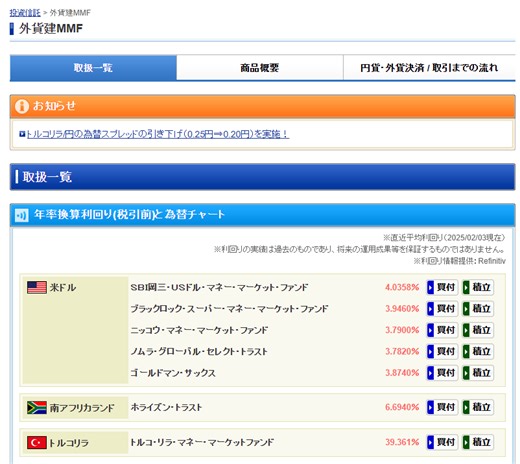Click the 米ドル currency label

(63, 287)
